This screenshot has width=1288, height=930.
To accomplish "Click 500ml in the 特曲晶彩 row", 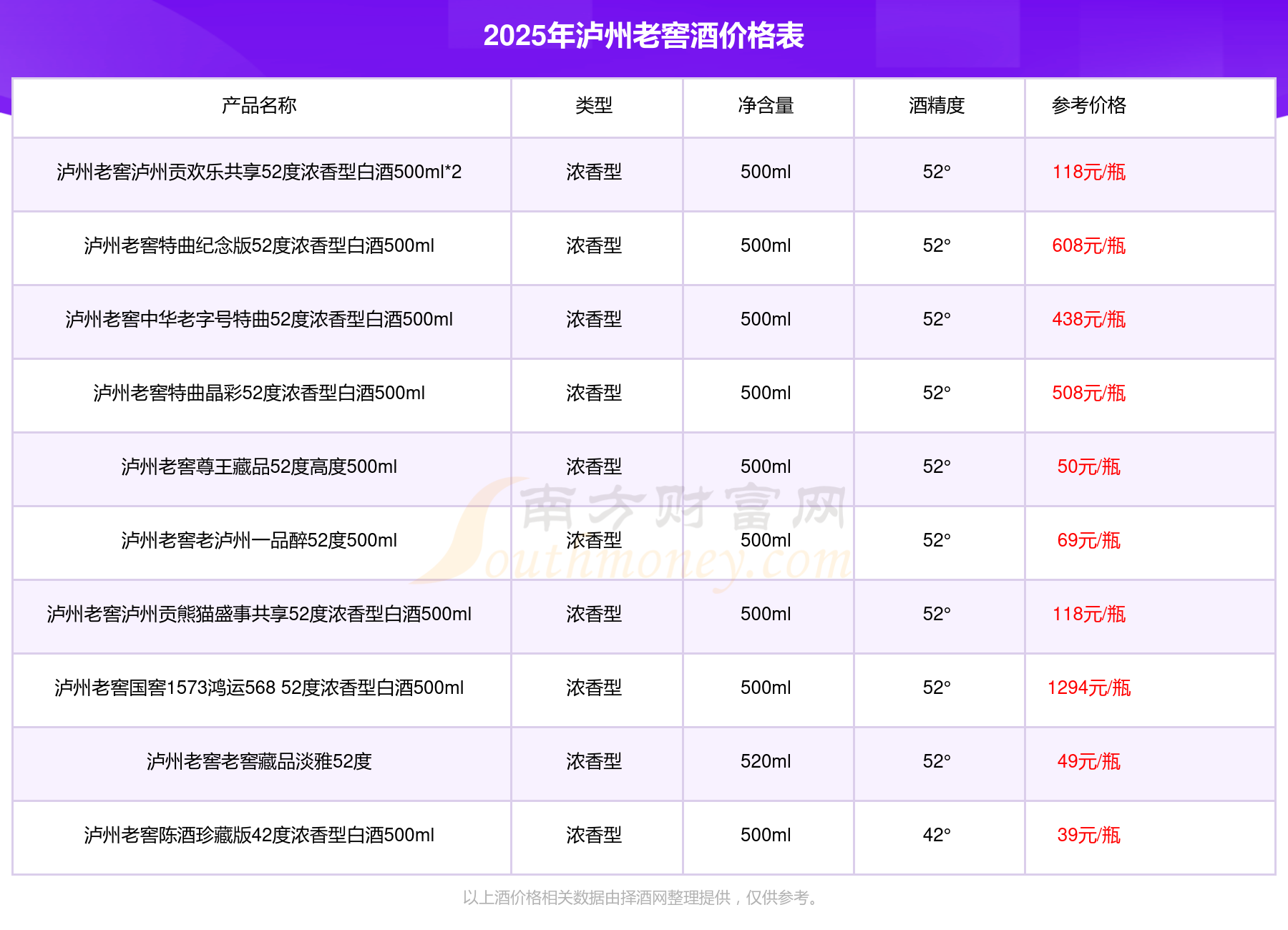I will click(766, 393).
